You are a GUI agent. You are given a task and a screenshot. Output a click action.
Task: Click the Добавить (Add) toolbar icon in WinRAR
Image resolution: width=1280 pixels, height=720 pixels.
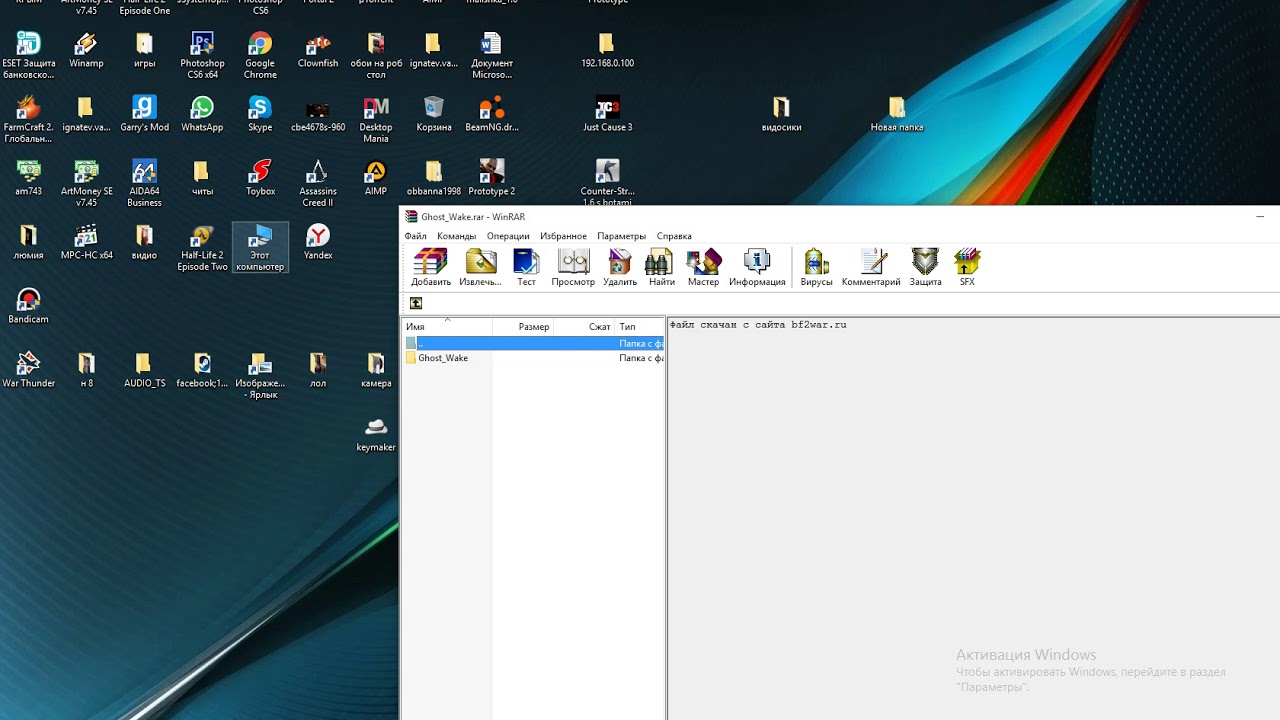(x=431, y=267)
